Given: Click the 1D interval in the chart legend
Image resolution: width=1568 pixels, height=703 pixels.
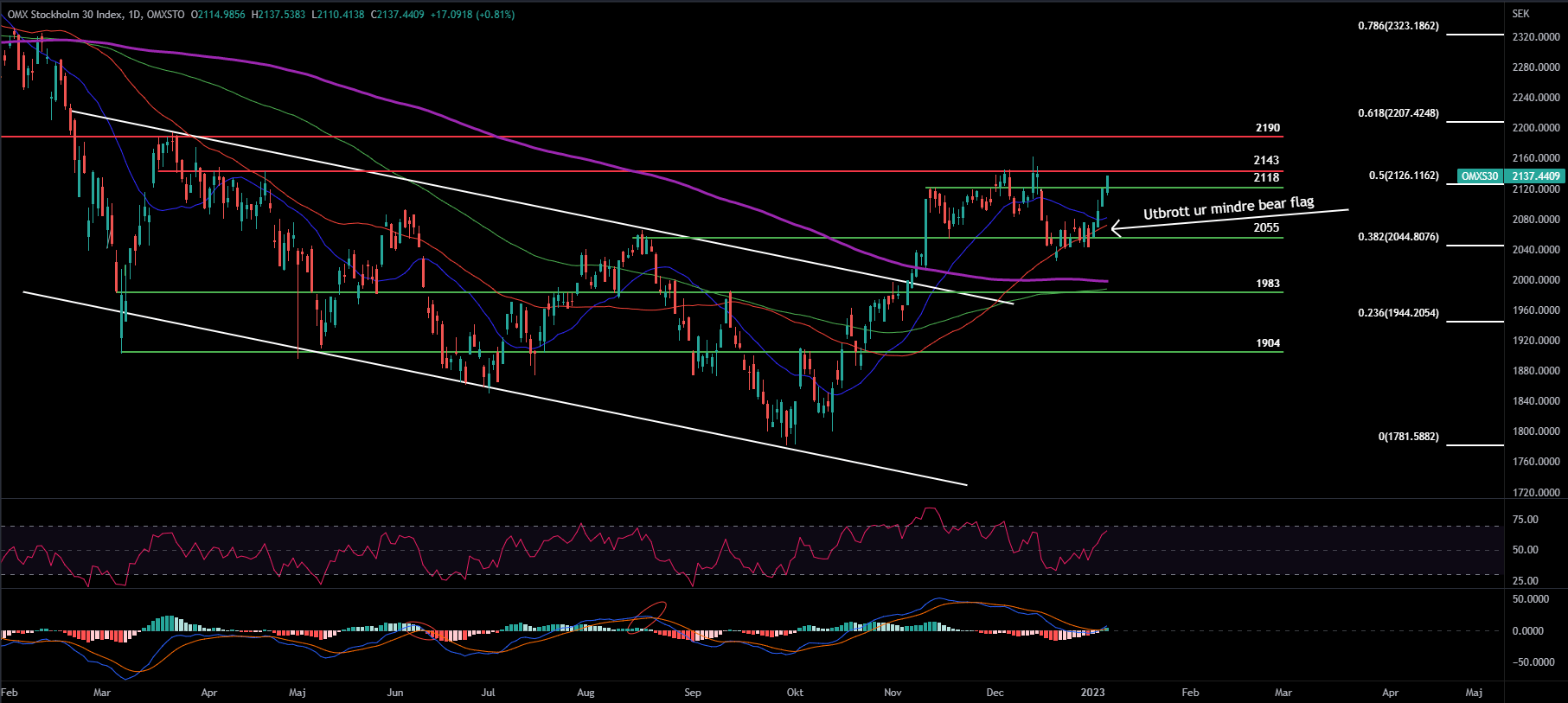Looking at the screenshot, I should [132, 15].
